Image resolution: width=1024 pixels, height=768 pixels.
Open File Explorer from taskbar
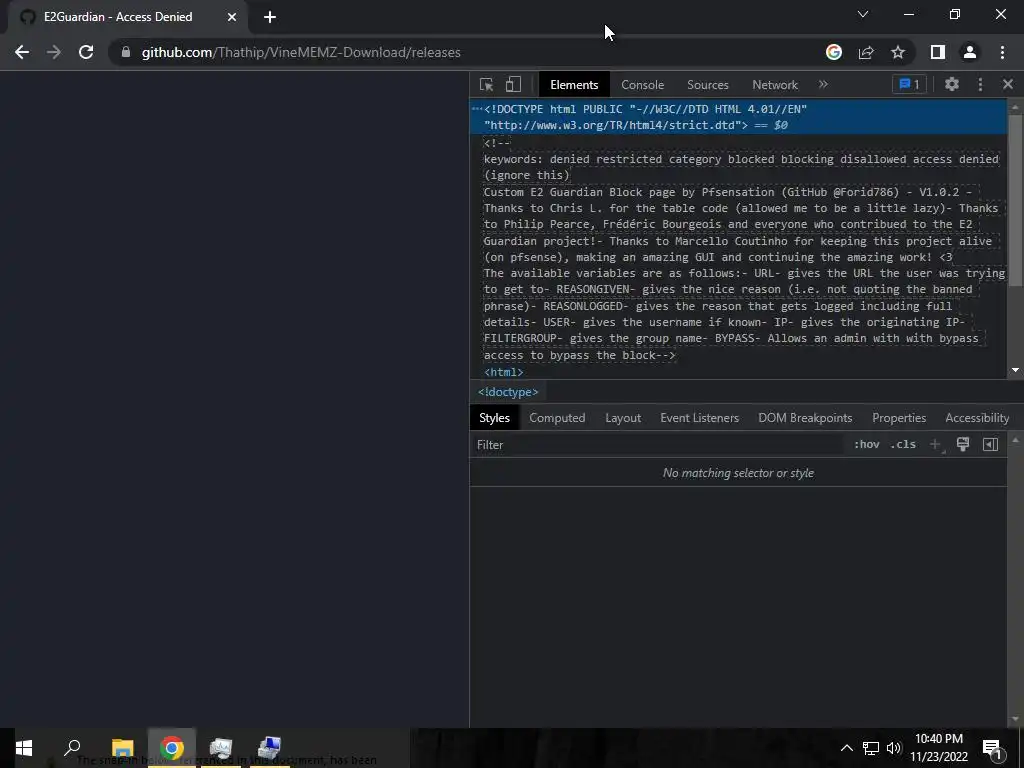(x=122, y=748)
